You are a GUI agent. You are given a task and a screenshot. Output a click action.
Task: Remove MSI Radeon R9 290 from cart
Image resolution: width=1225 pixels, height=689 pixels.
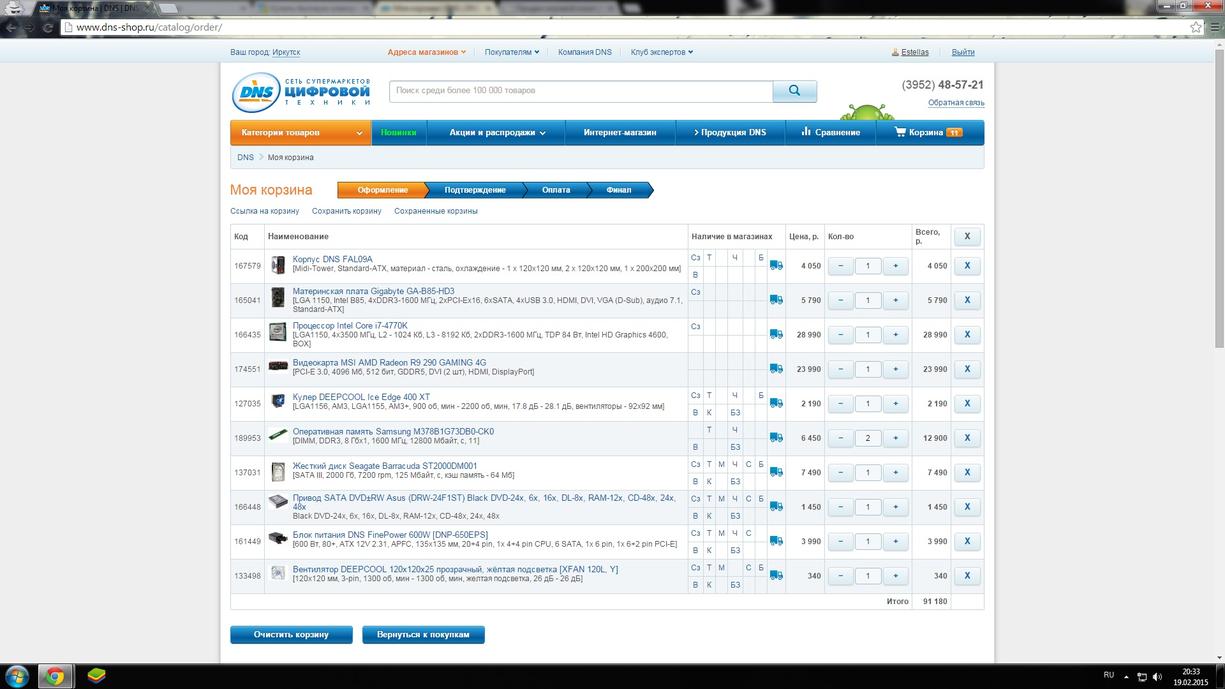tap(967, 369)
